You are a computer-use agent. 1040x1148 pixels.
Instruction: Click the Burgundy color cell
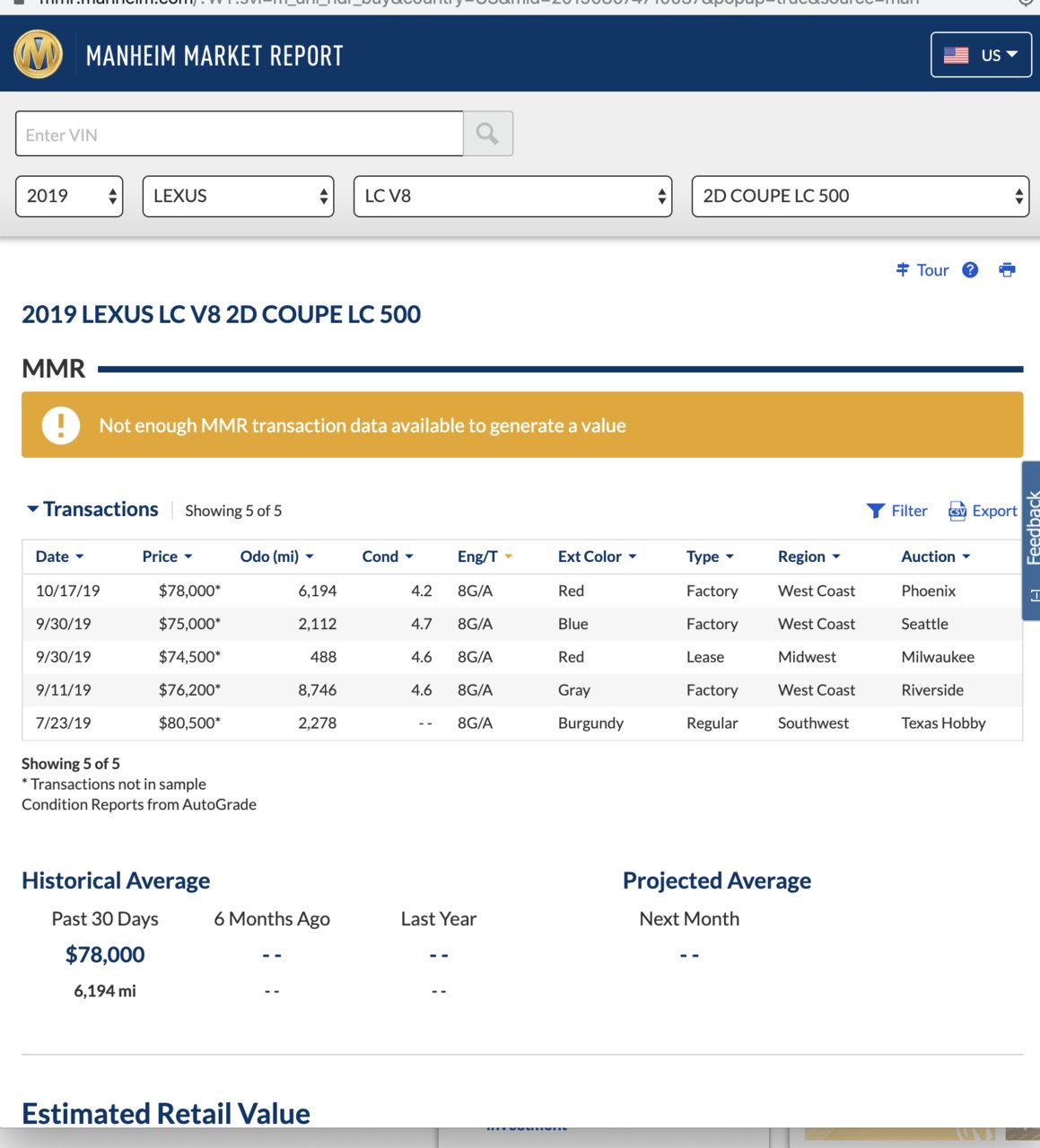coord(590,723)
